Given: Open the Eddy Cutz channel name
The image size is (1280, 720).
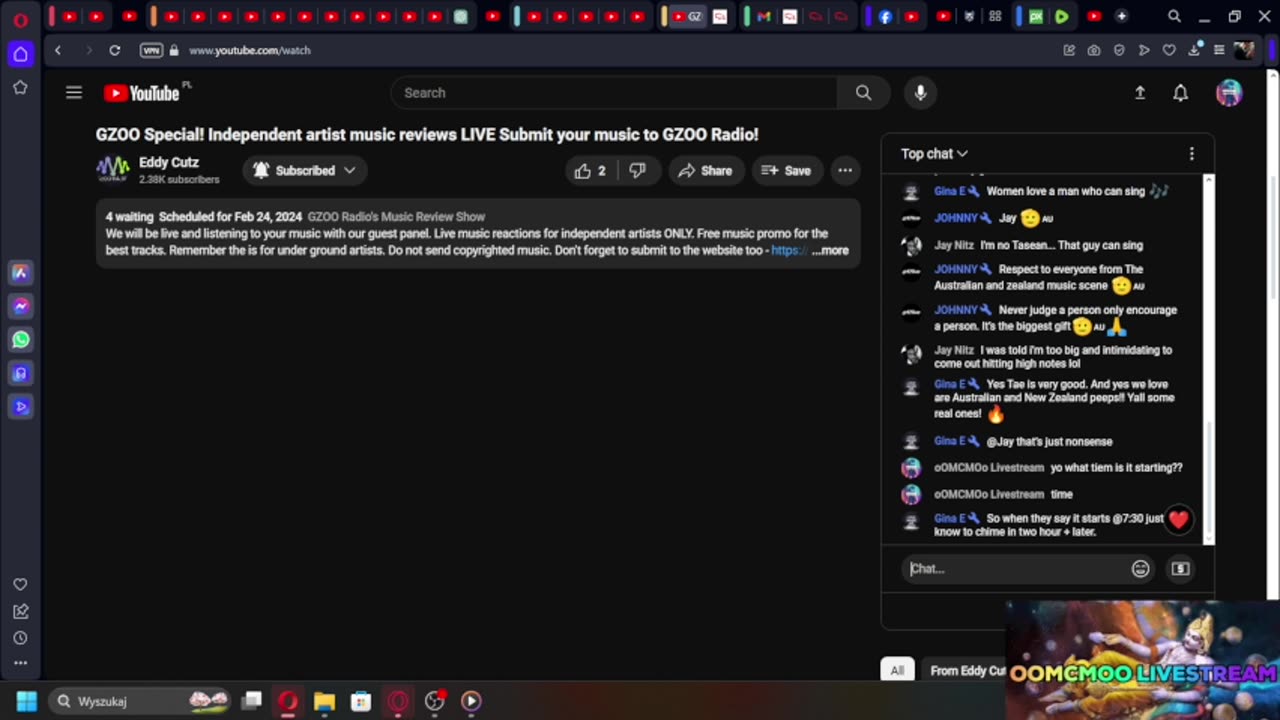Looking at the screenshot, I should point(169,163).
